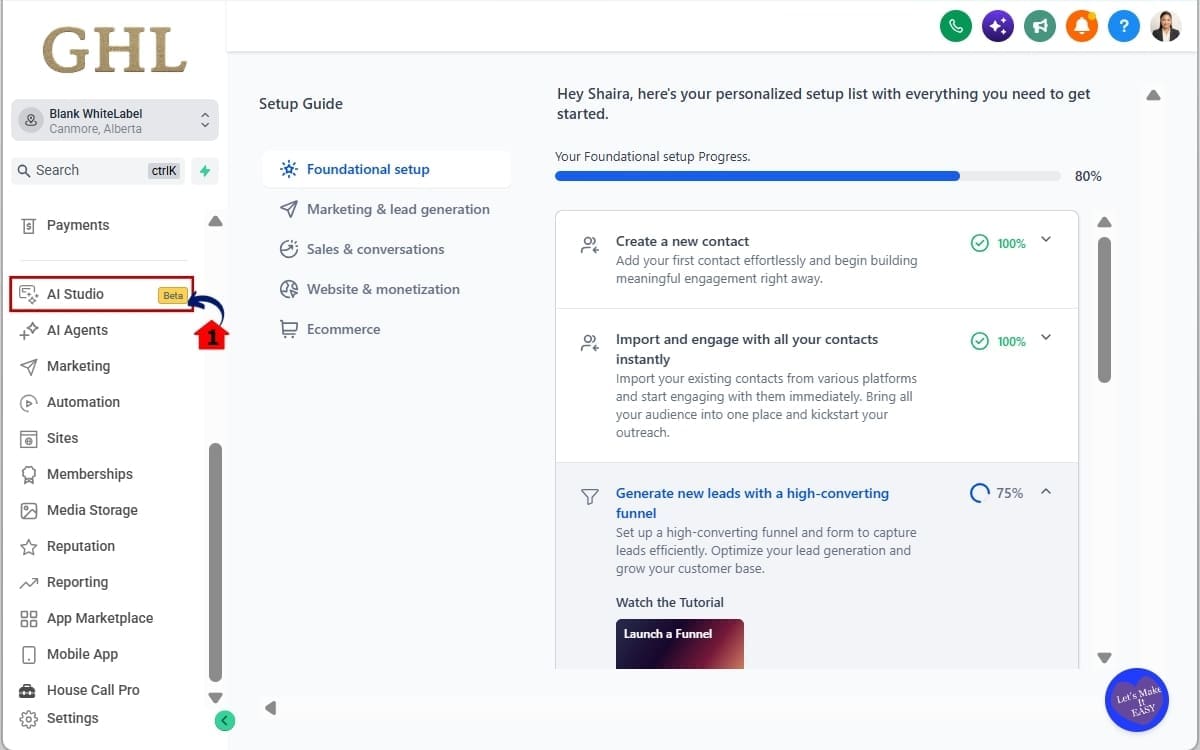
Task: Click the 100% checkmark for Create a new contact
Action: click(980, 243)
